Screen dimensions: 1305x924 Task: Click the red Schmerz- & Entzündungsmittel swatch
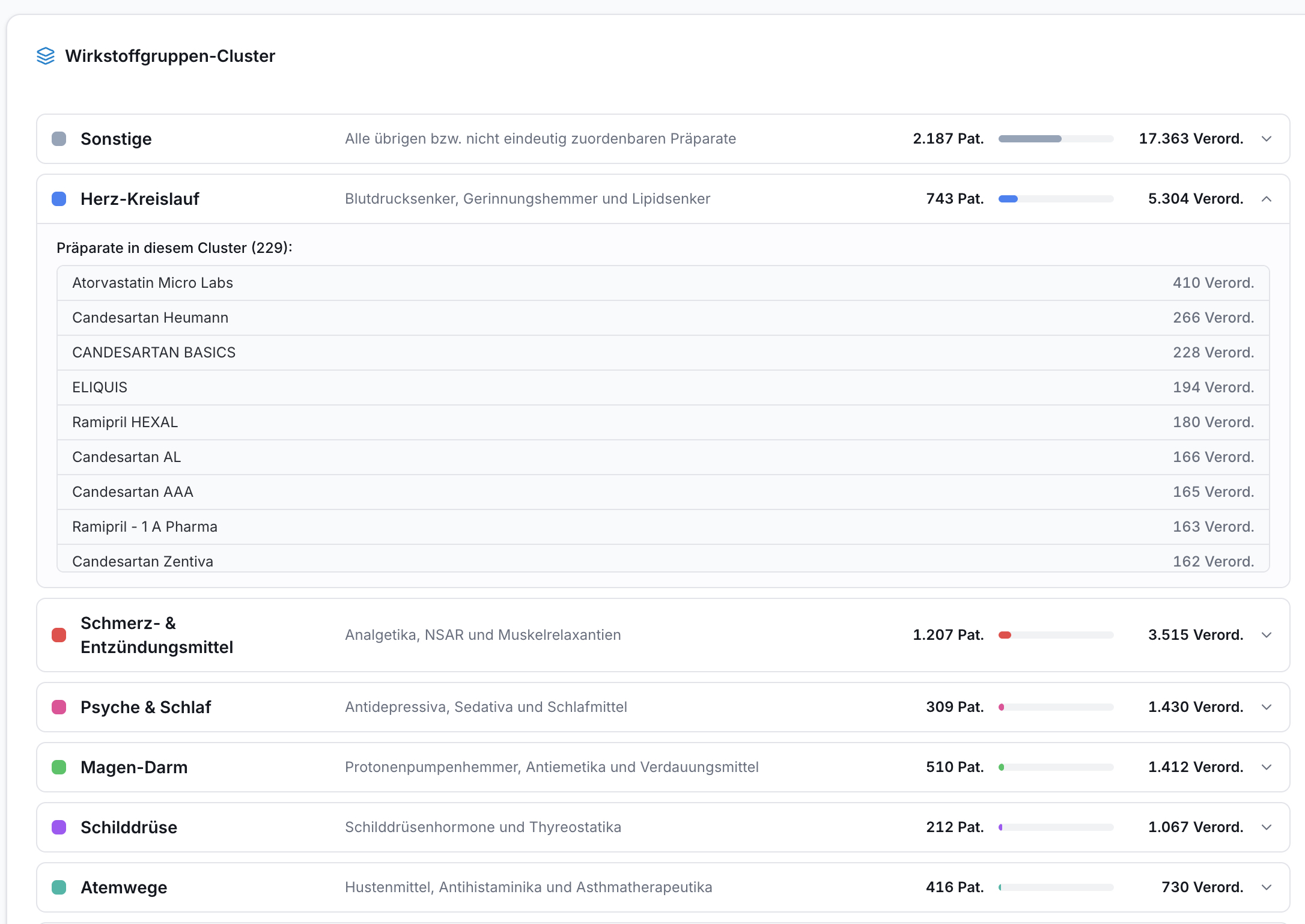(x=59, y=635)
